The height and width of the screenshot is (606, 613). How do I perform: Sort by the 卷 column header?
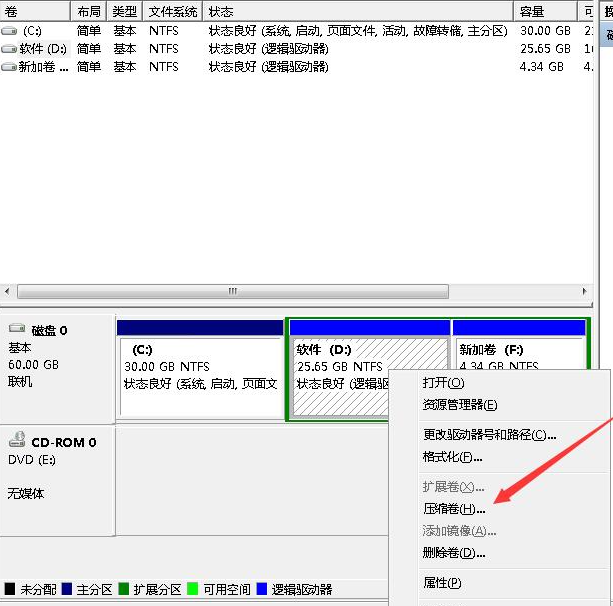(35, 11)
